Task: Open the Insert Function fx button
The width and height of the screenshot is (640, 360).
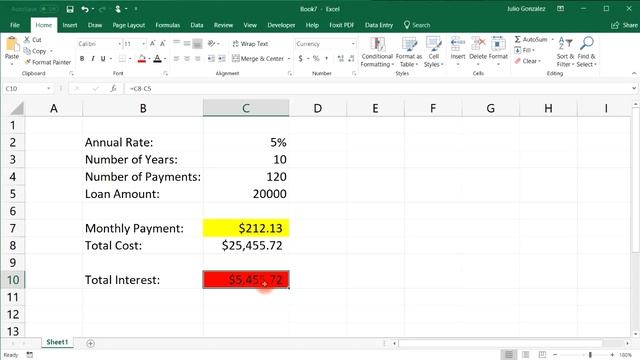Action: point(113,89)
